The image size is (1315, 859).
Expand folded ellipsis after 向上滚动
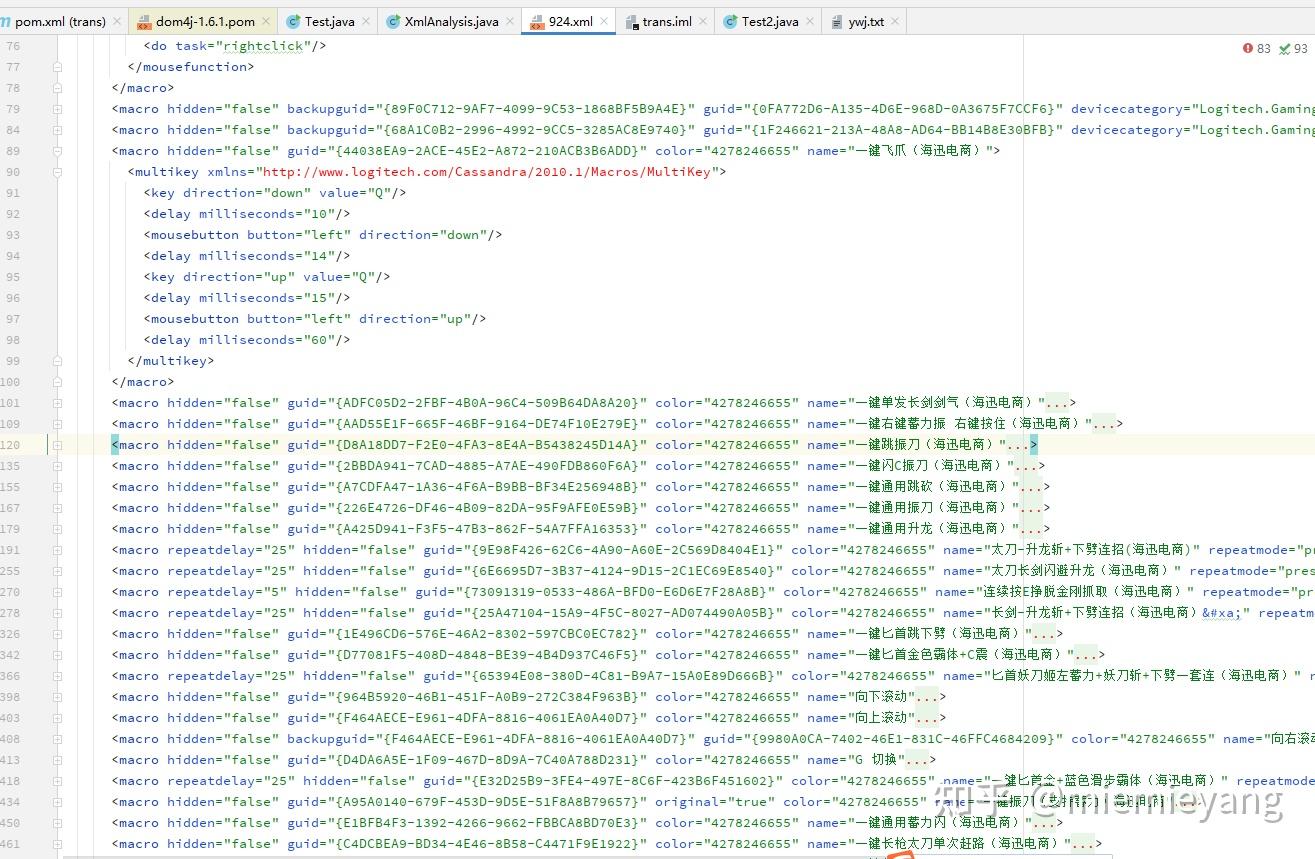927,718
